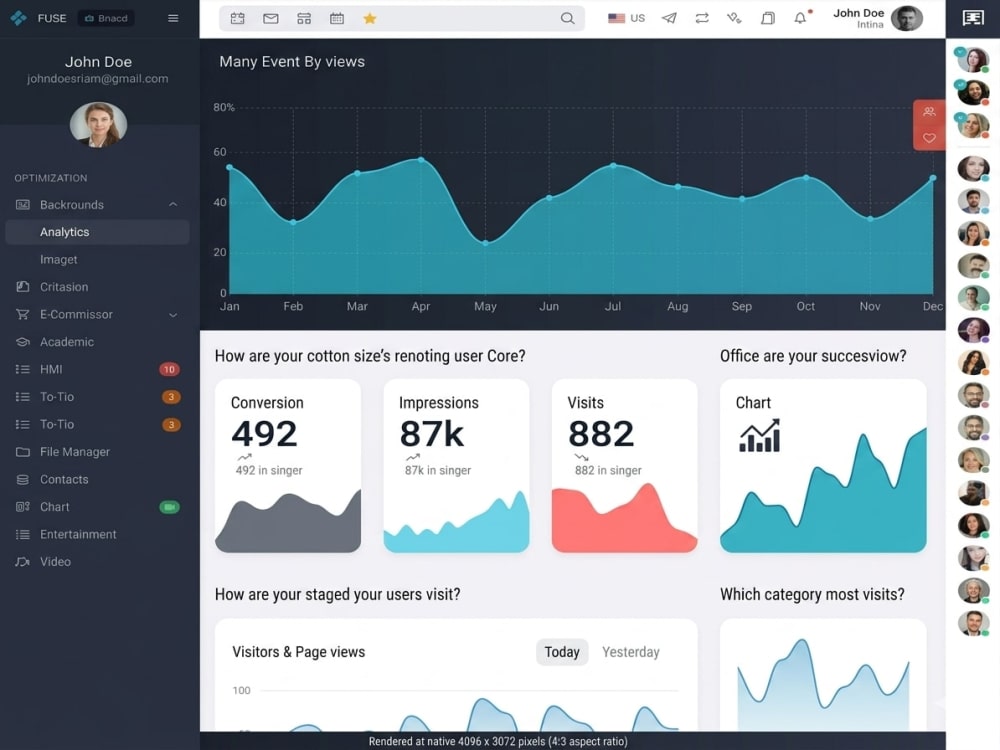Open the calendar-check shortcut in toolbar
Image resolution: width=1000 pixels, height=750 pixels.
click(237, 18)
